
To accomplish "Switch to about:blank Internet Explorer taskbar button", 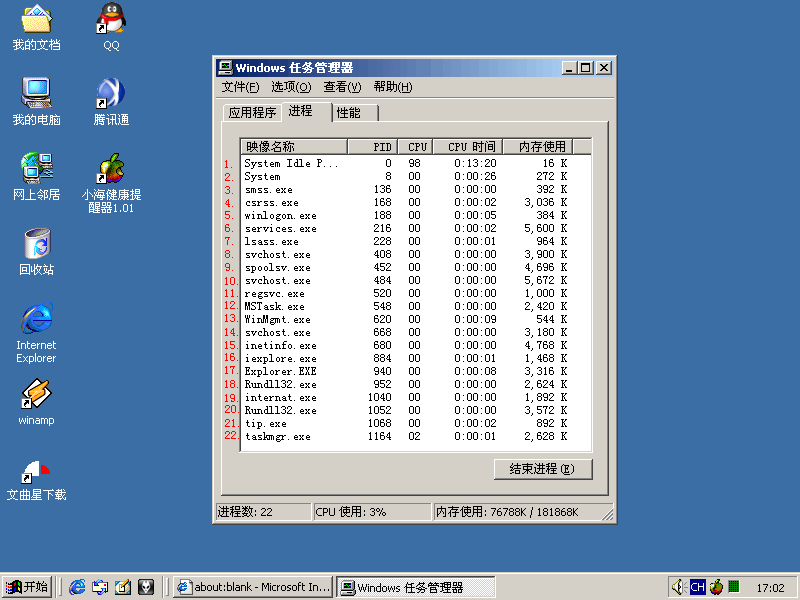I will tap(254, 587).
